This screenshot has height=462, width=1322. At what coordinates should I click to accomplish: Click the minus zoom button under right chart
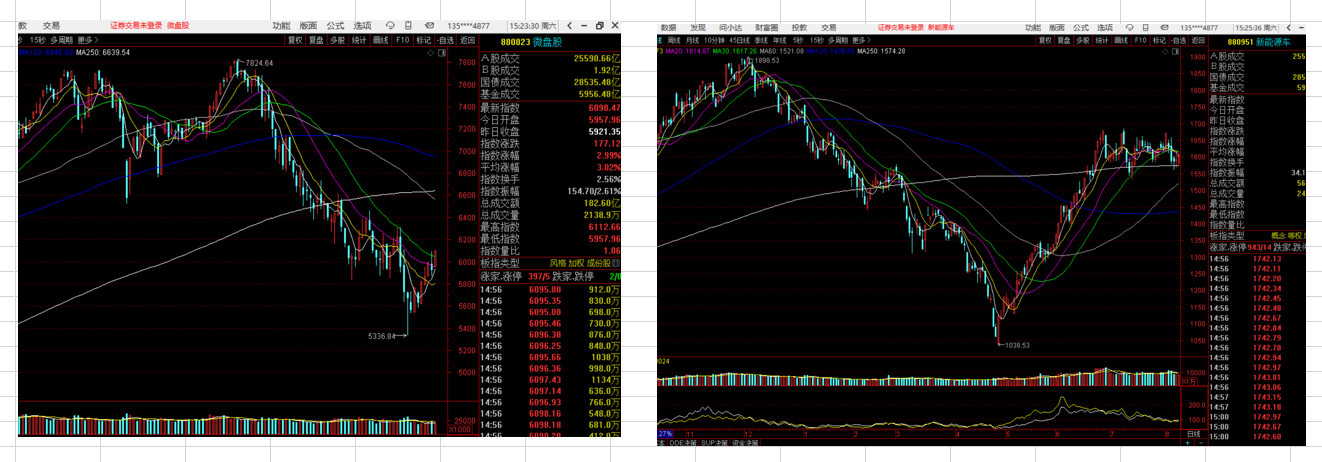coord(1201,443)
